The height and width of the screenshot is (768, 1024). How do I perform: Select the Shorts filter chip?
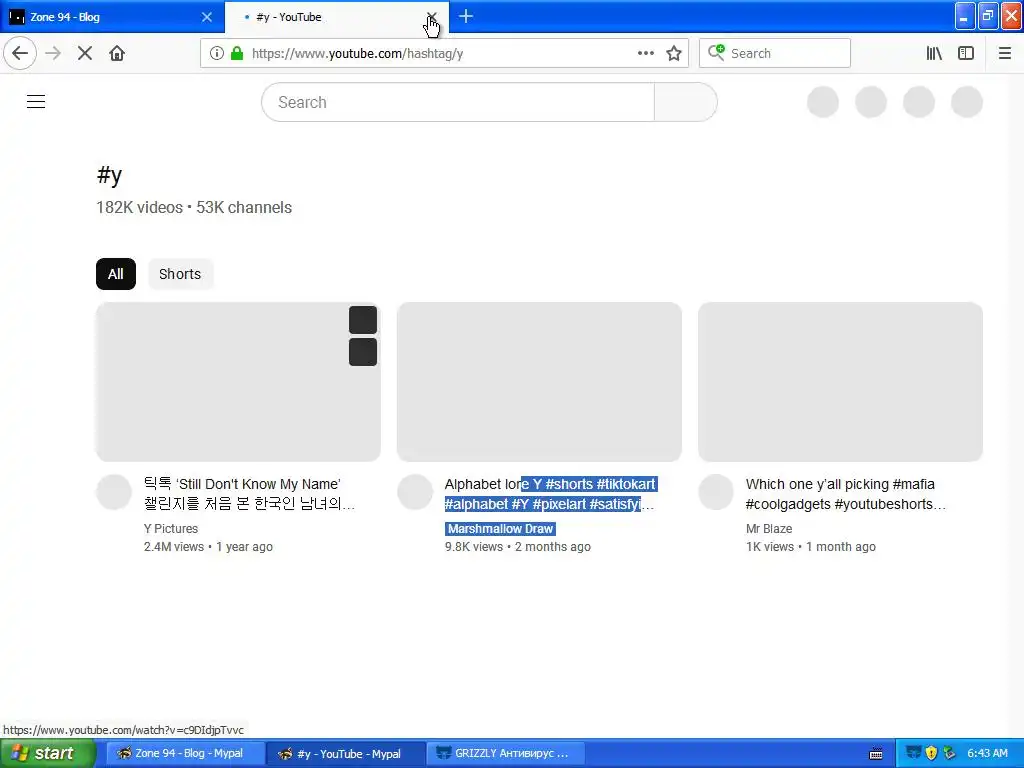pos(180,274)
